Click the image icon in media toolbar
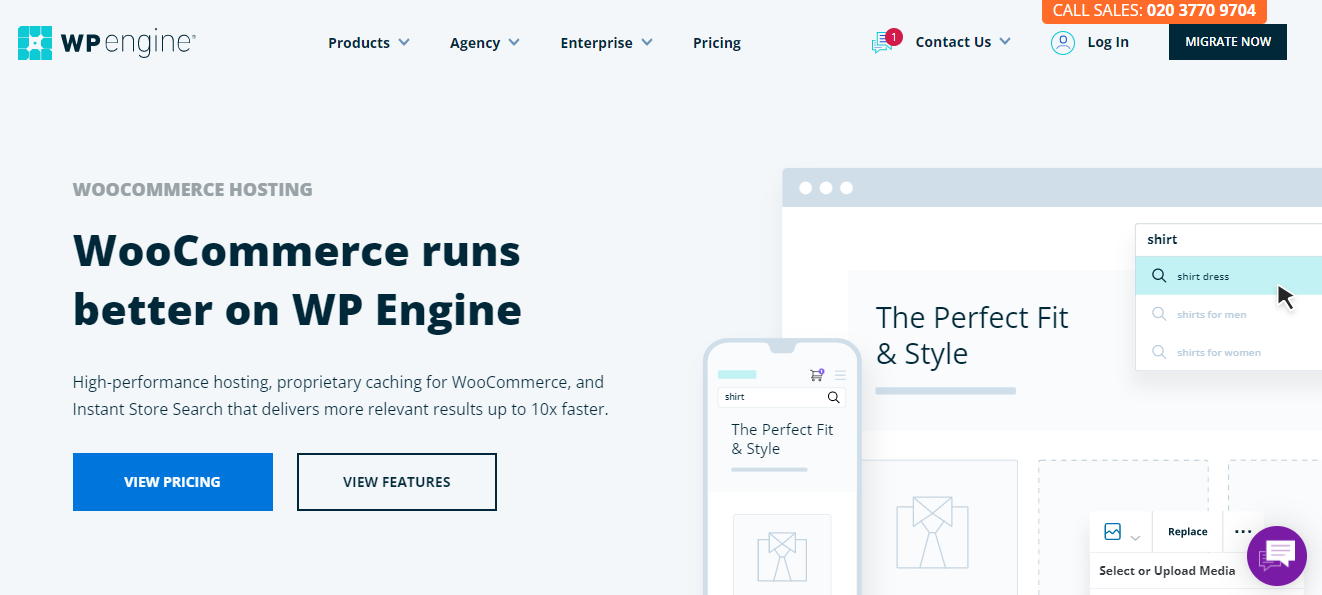Image resolution: width=1322 pixels, height=595 pixels. (1112, 531)
